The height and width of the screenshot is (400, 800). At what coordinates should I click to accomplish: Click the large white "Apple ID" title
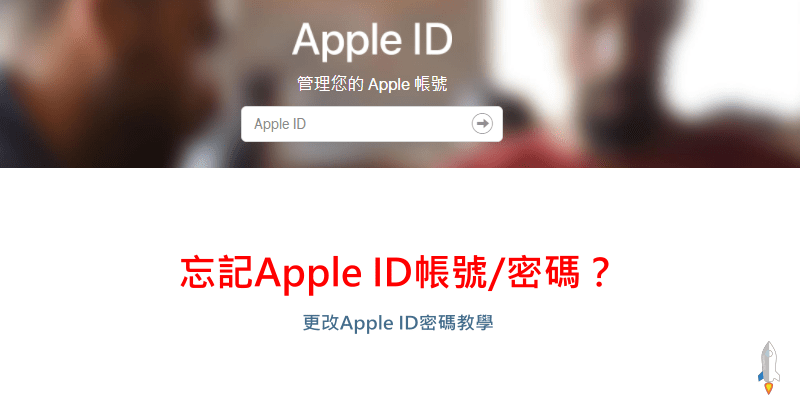point(372,39)
